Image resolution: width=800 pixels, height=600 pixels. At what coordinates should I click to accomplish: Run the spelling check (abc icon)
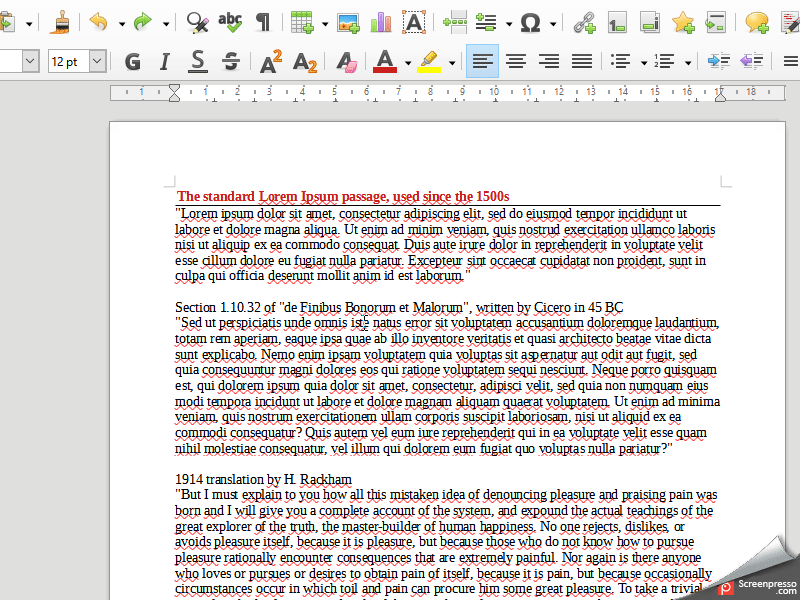coord(230,22)
